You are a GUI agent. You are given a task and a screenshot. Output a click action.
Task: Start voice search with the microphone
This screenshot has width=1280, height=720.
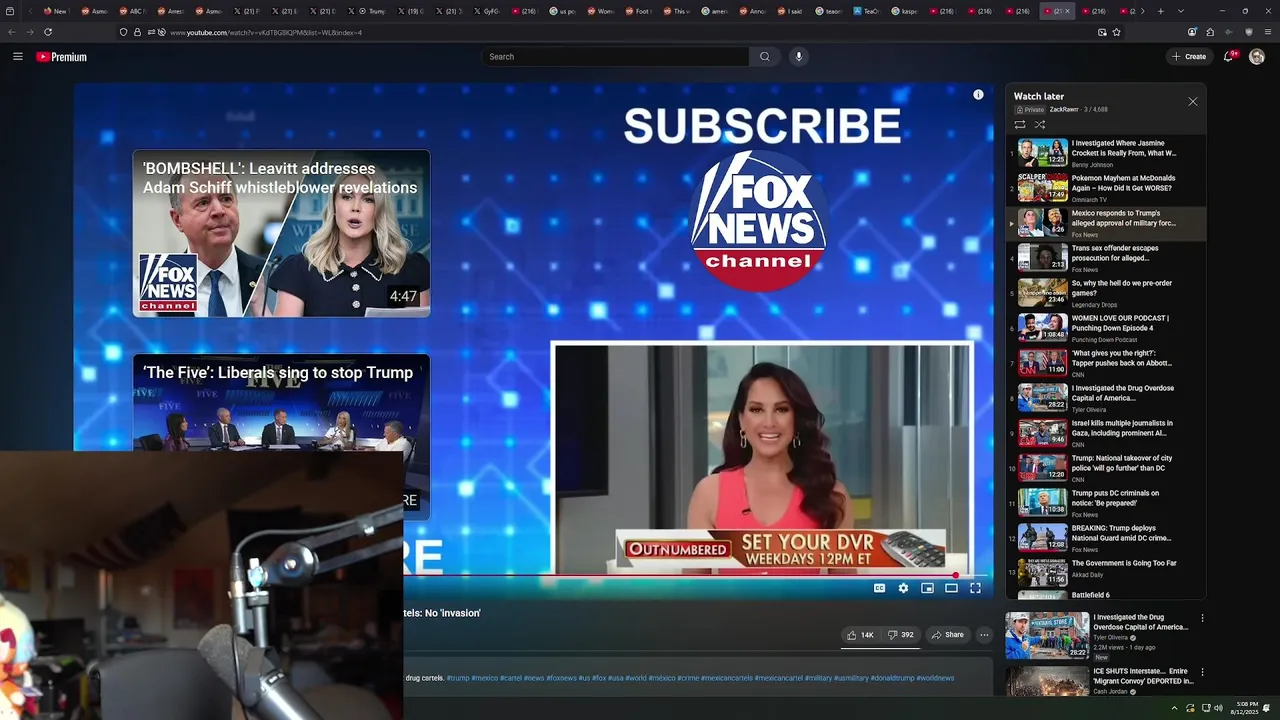798,57
